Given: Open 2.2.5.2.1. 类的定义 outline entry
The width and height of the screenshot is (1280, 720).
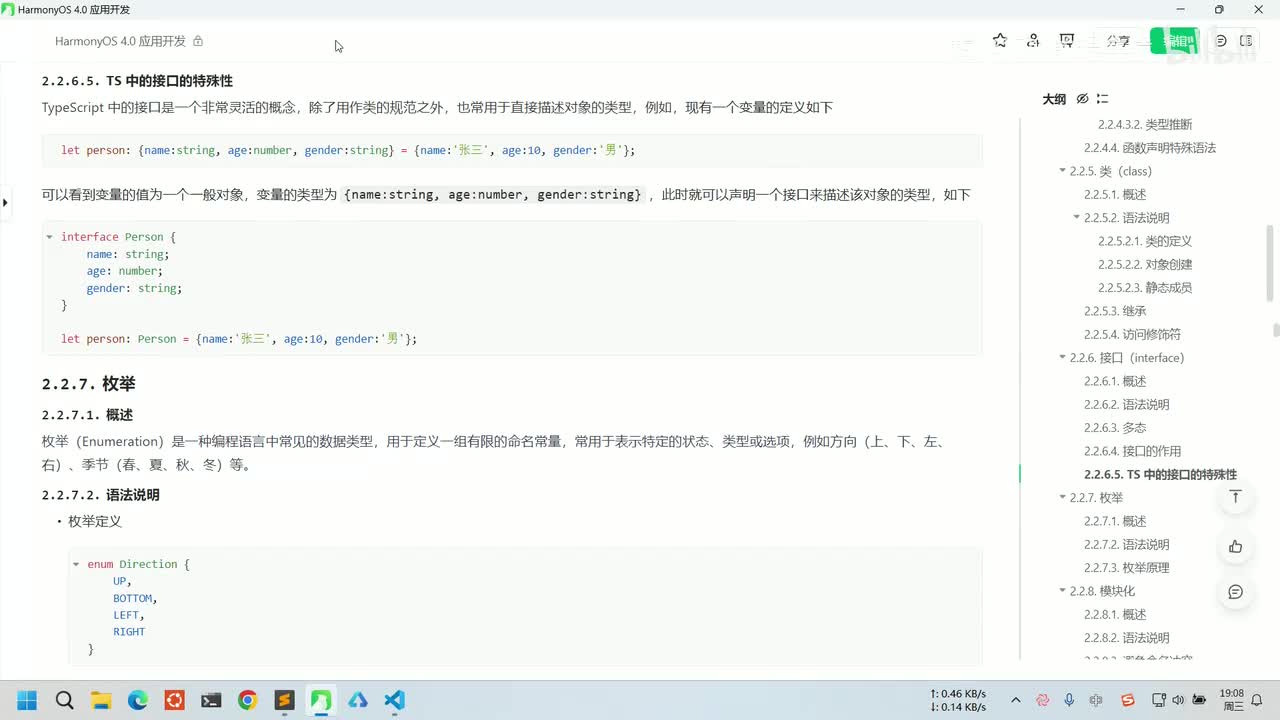Looking at the screenshot, I should [x=1145, y=241].
